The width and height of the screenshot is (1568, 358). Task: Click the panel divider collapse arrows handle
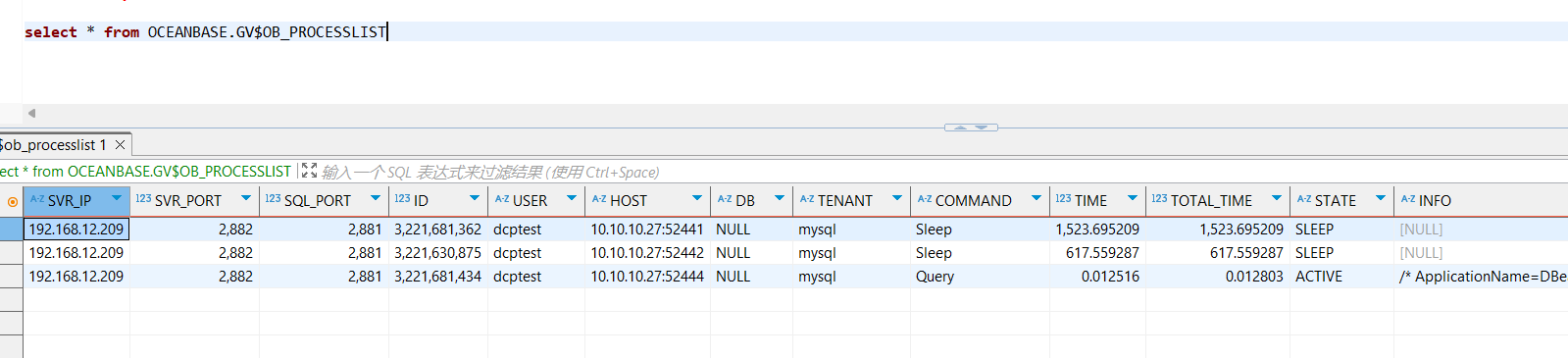[x=971, y=128]
